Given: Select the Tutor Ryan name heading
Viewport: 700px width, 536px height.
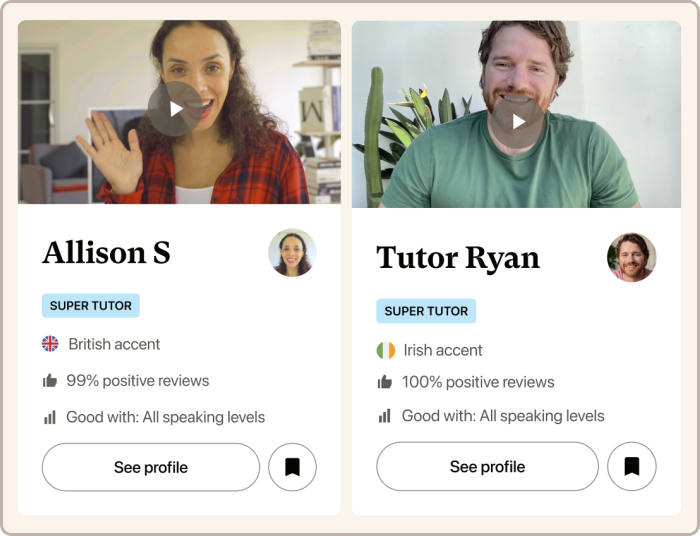Looking at the screenshot, I should click(x=458, y=258).
